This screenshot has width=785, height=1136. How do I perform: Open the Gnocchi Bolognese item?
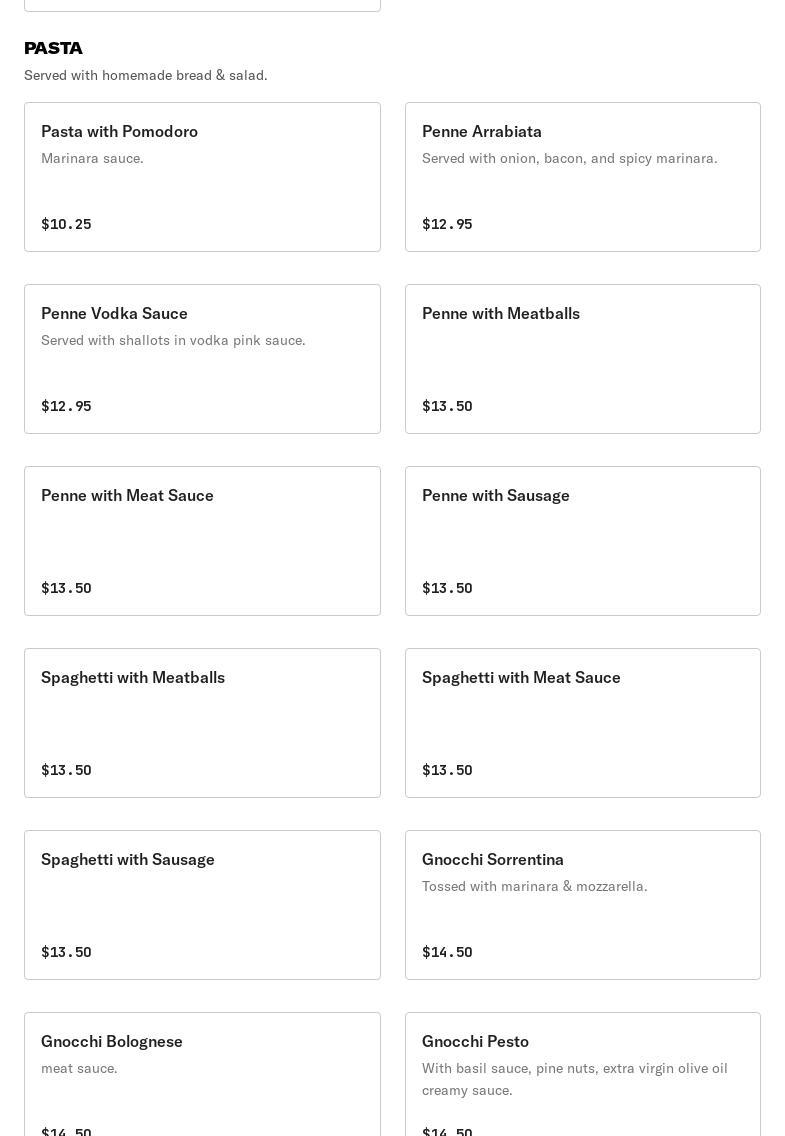pyautogui.click(x=202, y=1075)
